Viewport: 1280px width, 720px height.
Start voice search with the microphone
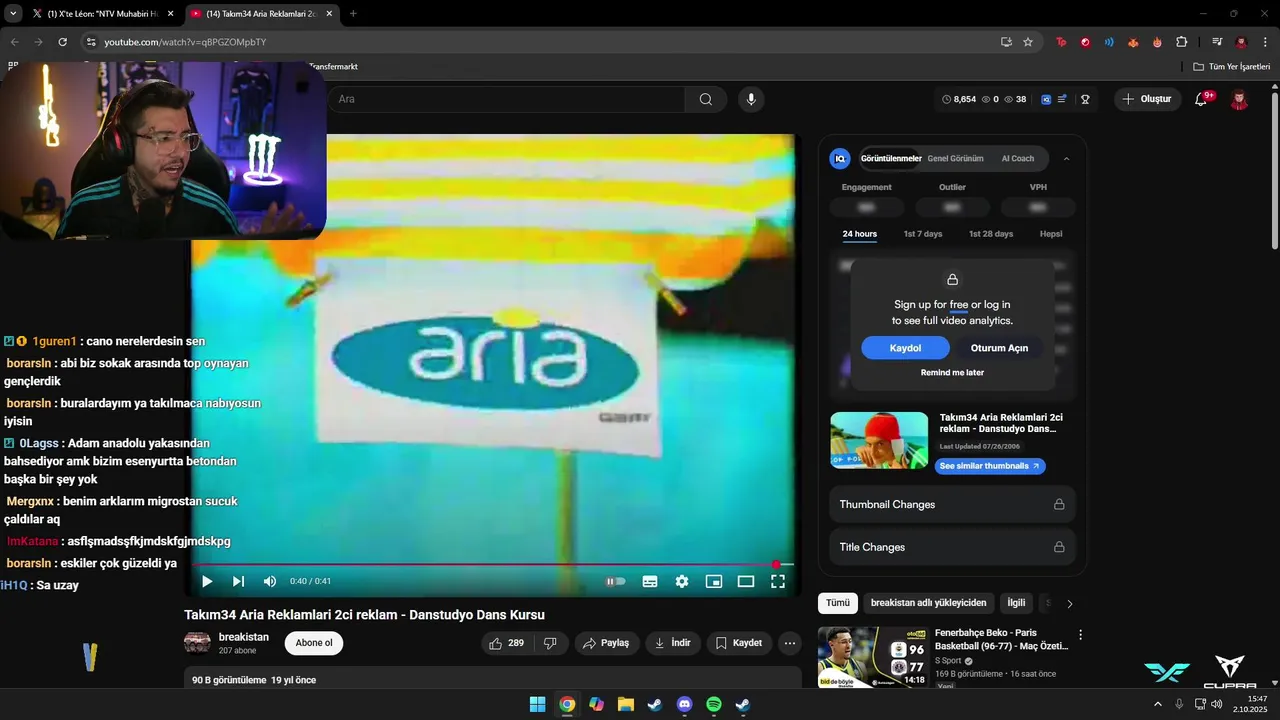(x=751, y=99)
